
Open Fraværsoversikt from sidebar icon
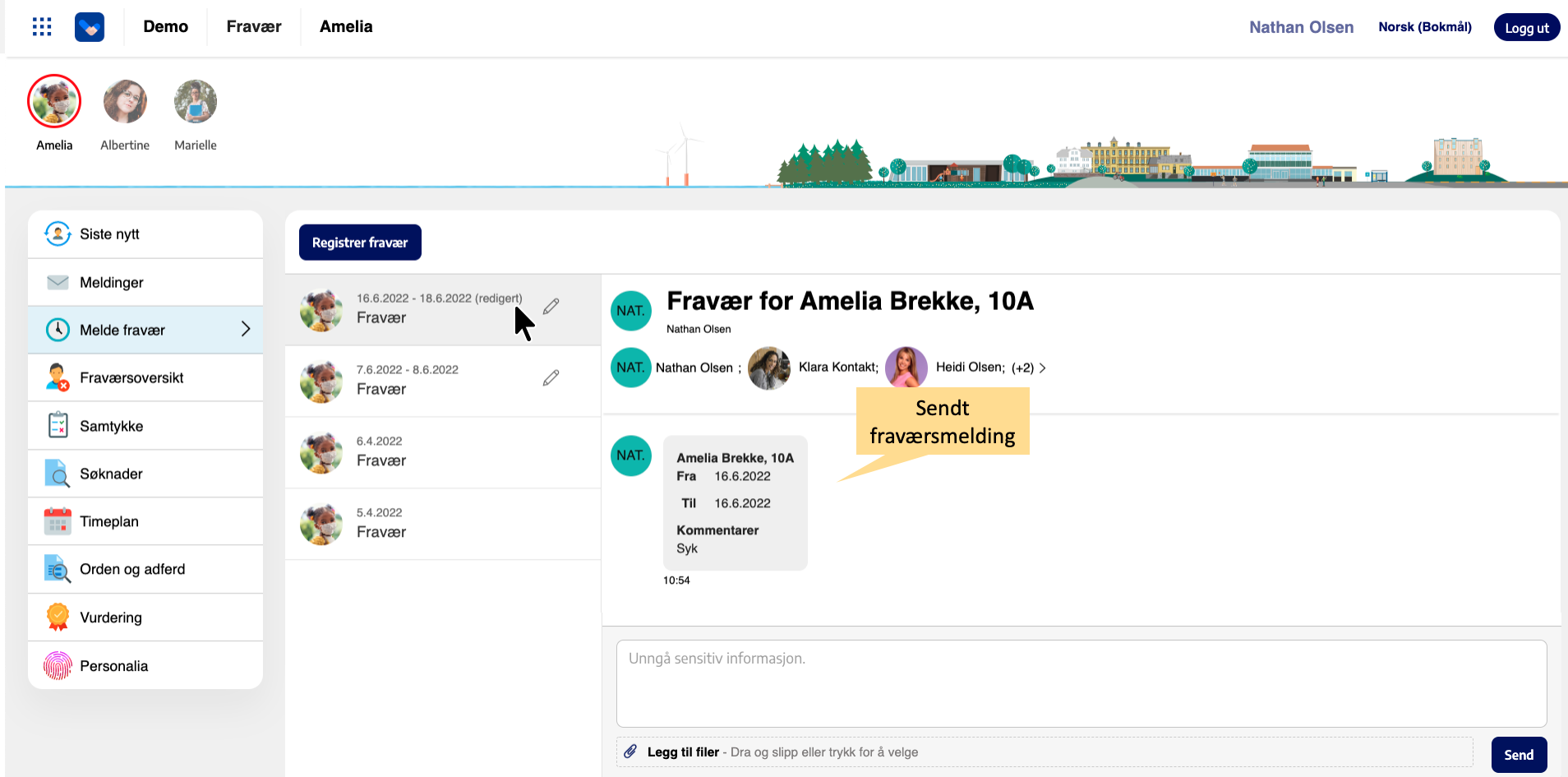[x=58, y=377]
